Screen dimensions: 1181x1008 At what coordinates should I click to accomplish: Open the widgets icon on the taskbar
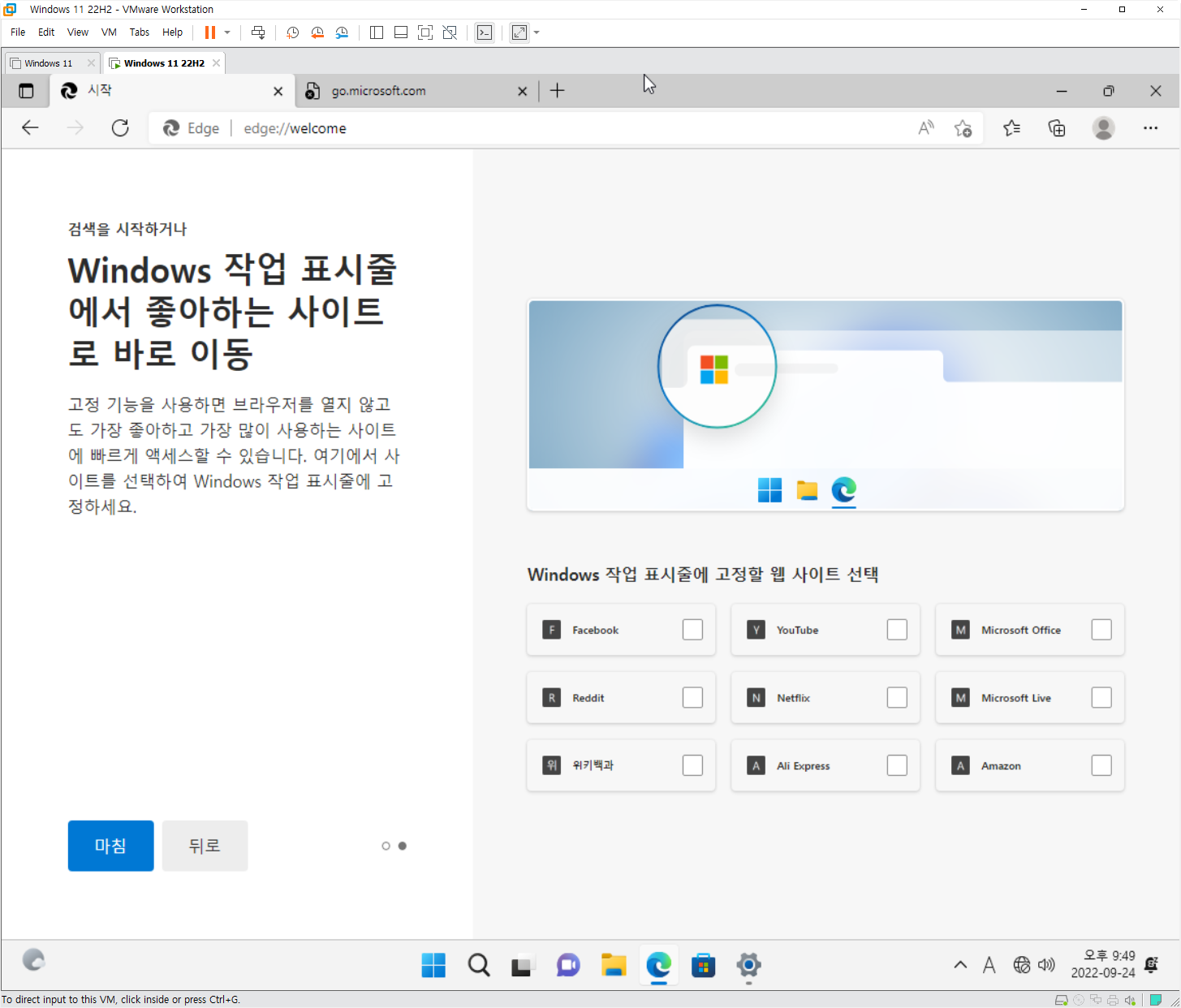(x=33, y=960)
